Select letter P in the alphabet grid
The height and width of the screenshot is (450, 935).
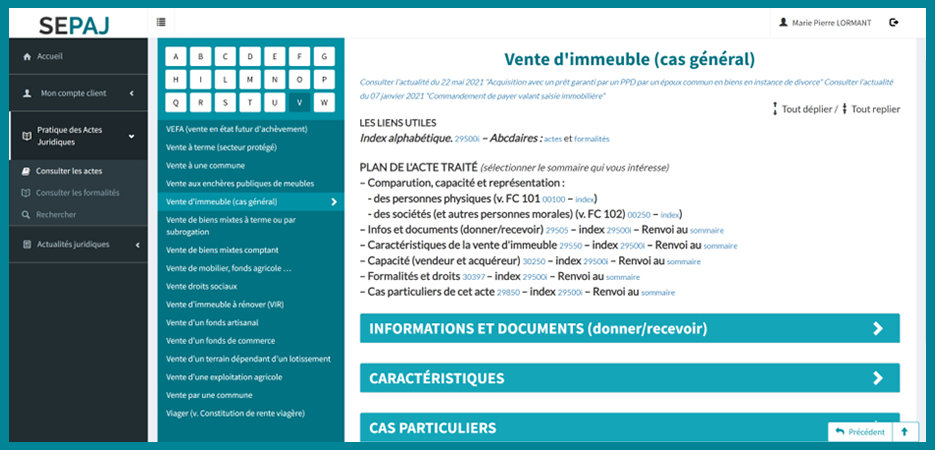(x=324, y=79)
